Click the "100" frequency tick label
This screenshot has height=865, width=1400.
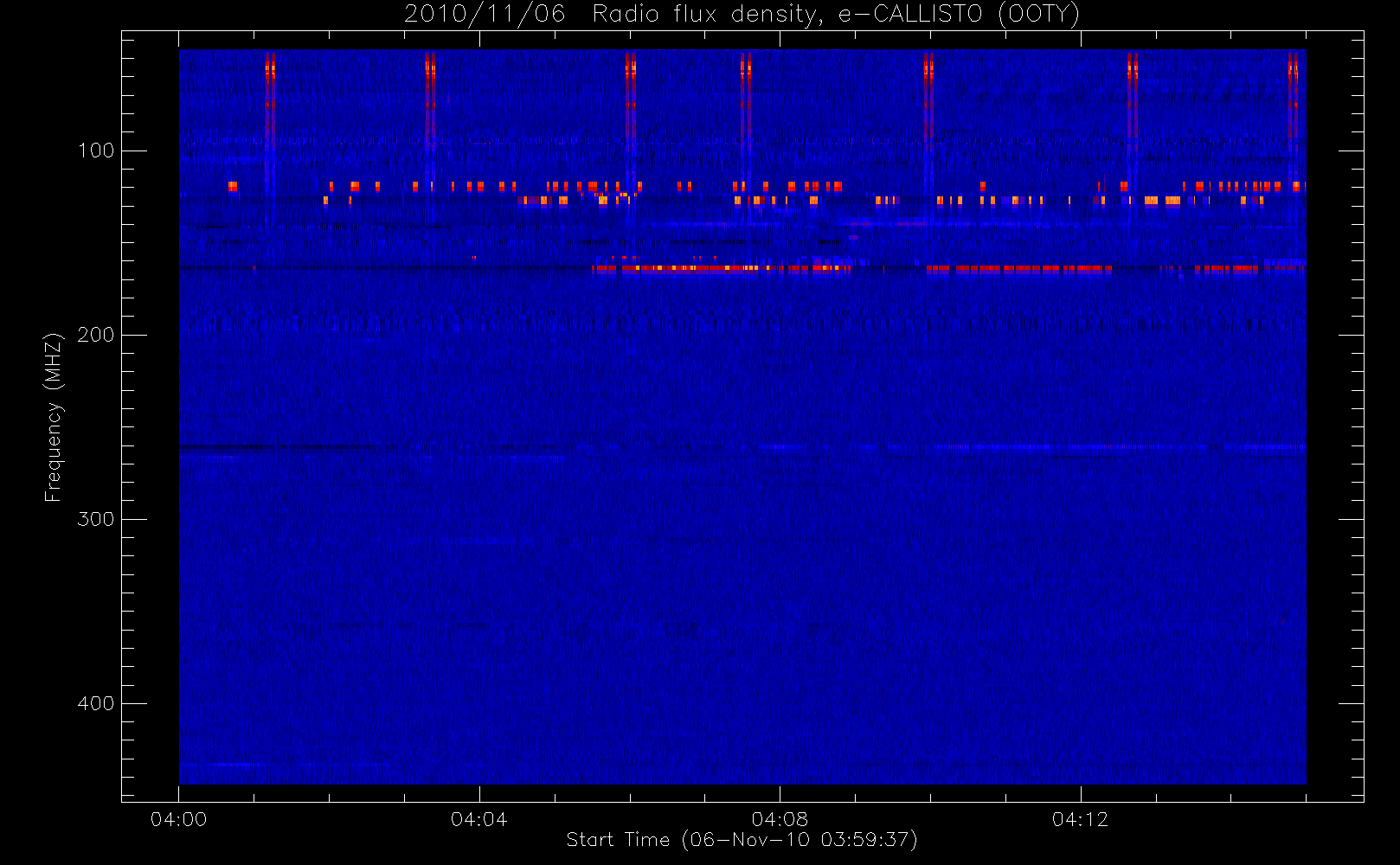click(96, 151)
